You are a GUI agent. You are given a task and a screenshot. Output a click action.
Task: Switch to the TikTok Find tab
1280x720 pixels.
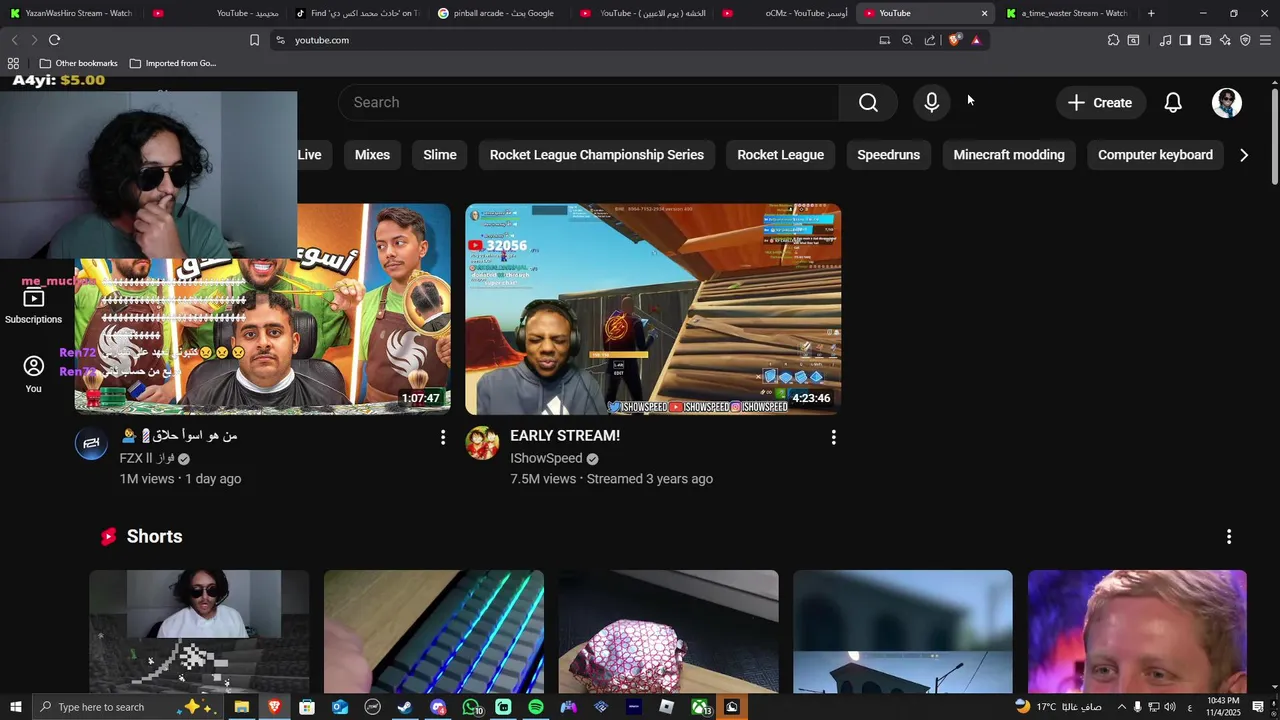[x=356, y=13]
